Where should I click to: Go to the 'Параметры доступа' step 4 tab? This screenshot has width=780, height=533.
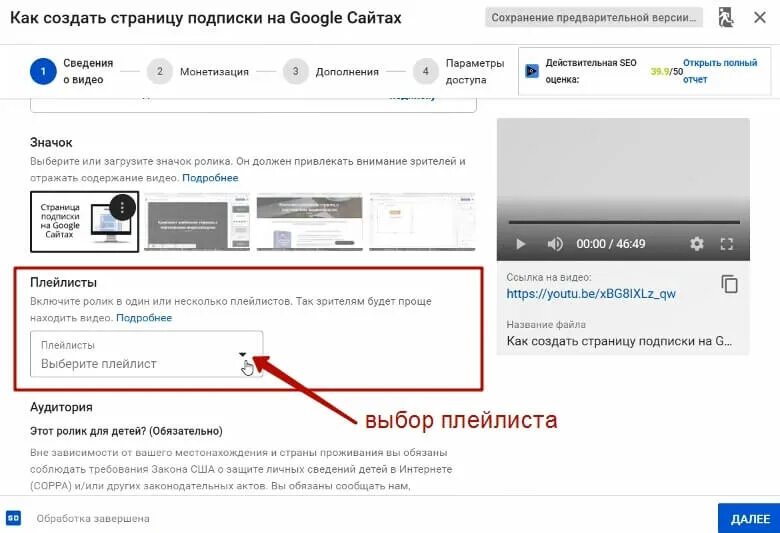[x=459, y=71]
